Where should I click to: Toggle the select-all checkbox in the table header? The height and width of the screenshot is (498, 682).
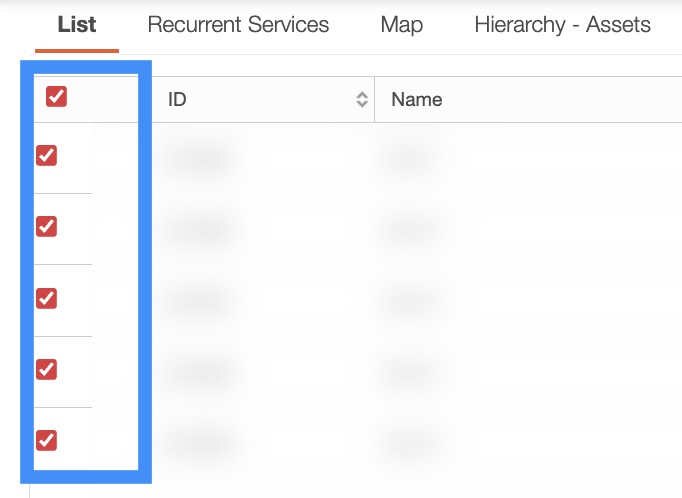coord(57,97)
